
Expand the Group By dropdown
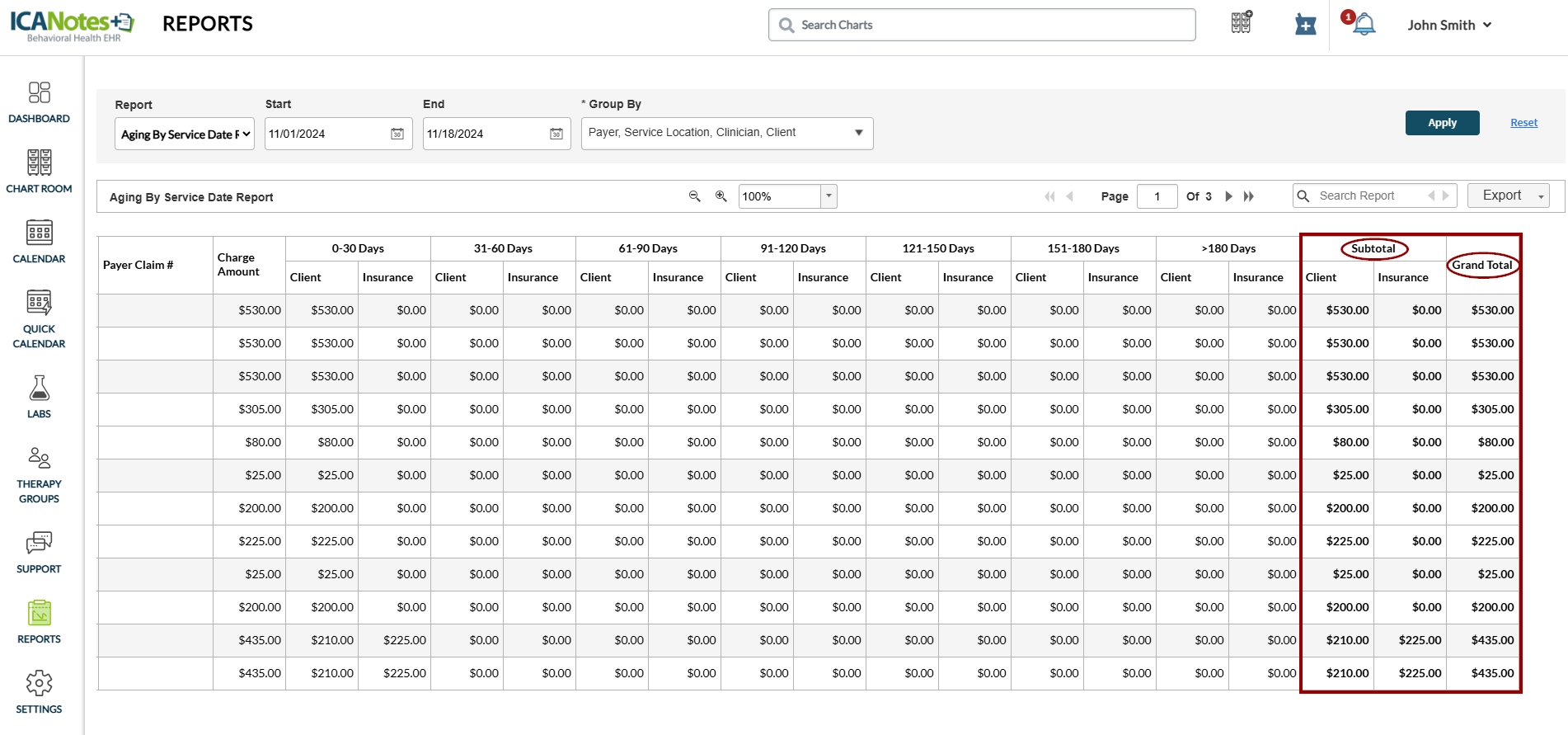pos(858,133)
